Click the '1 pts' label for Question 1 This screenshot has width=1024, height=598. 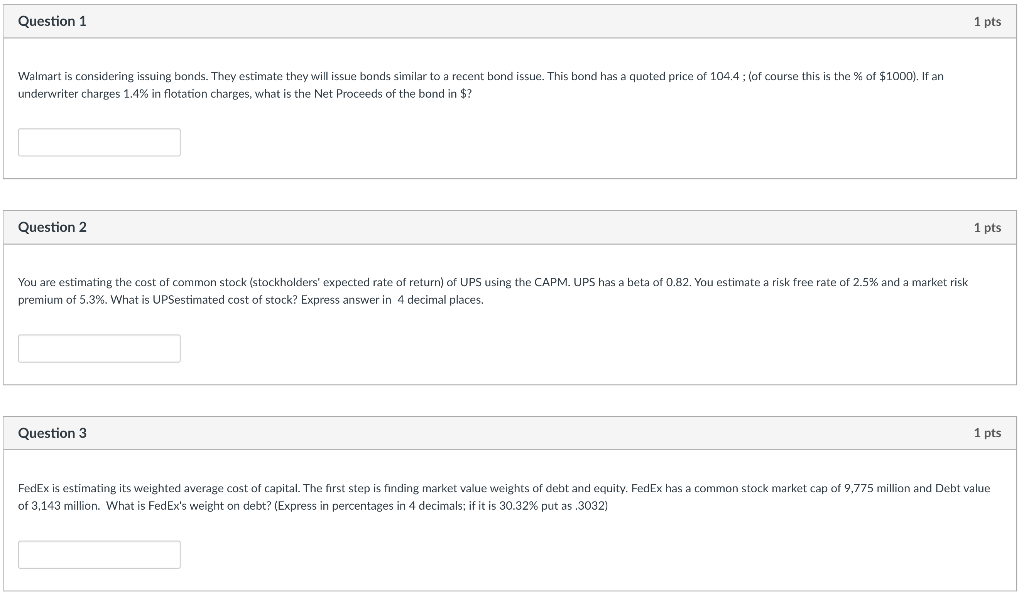pos(988,20)
